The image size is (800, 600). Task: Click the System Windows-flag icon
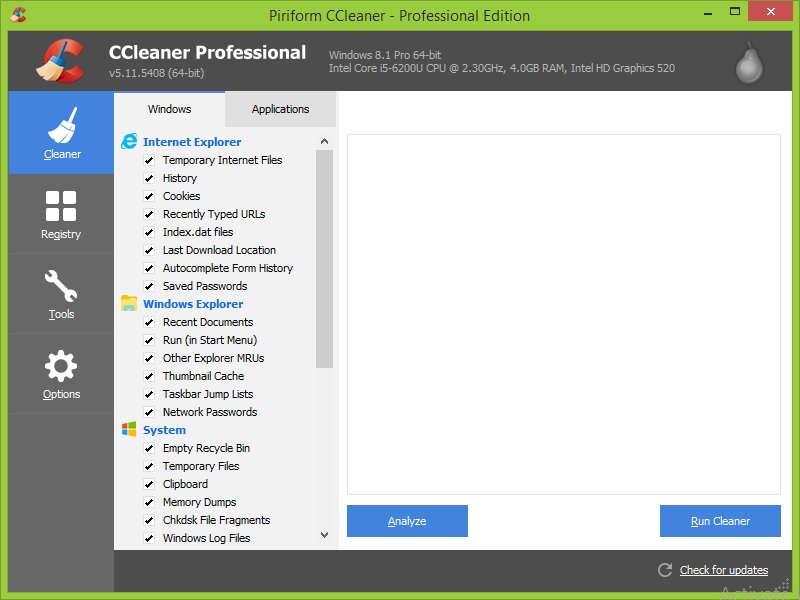pos(129,429)
